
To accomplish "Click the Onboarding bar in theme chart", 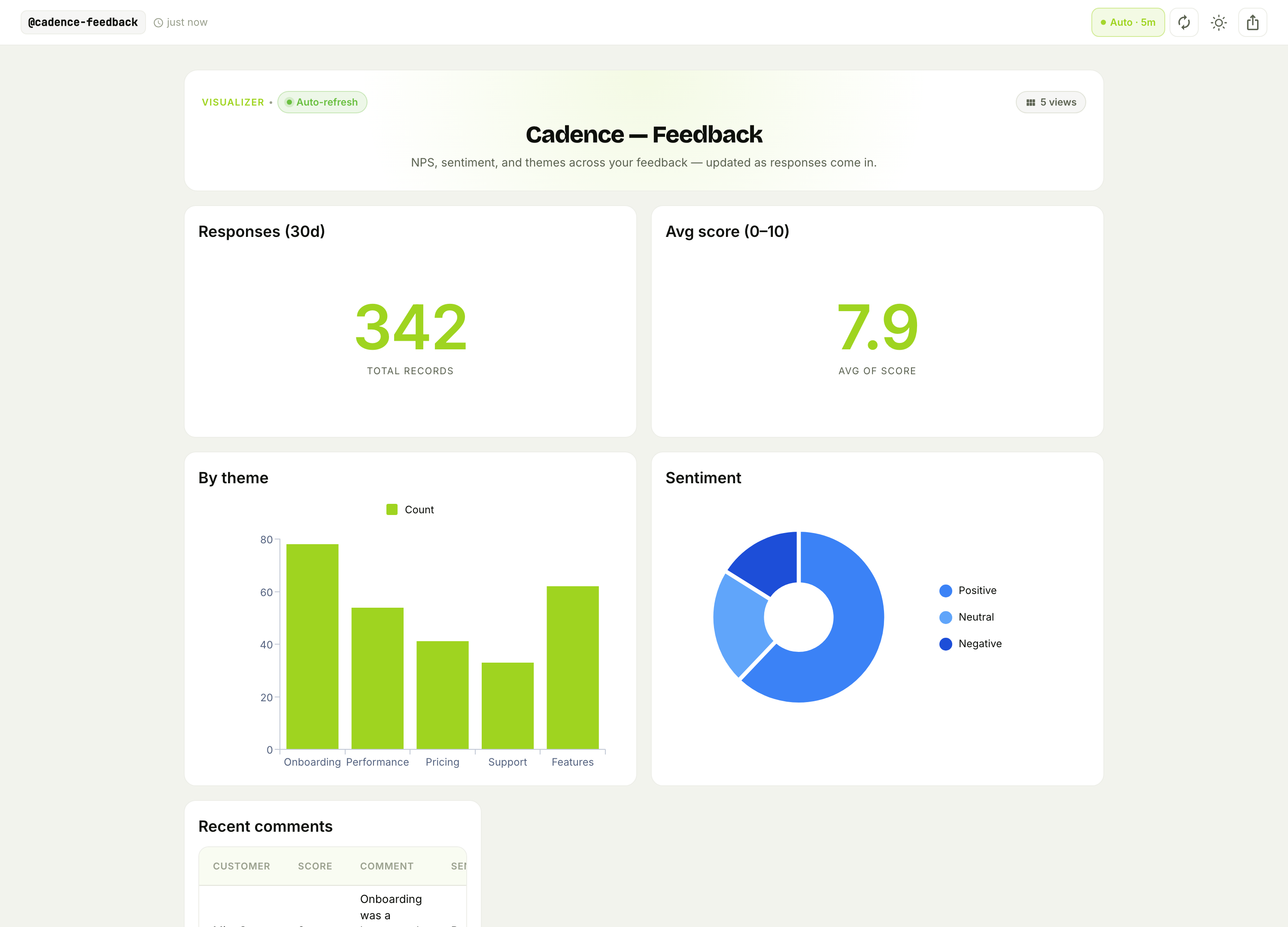I will pyautogui.click(x=313, y=647).
